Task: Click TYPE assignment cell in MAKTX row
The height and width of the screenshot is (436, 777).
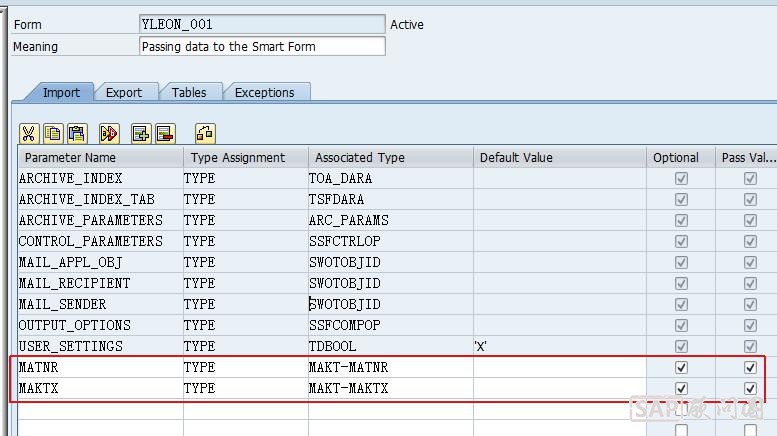Action: point(246,388)
